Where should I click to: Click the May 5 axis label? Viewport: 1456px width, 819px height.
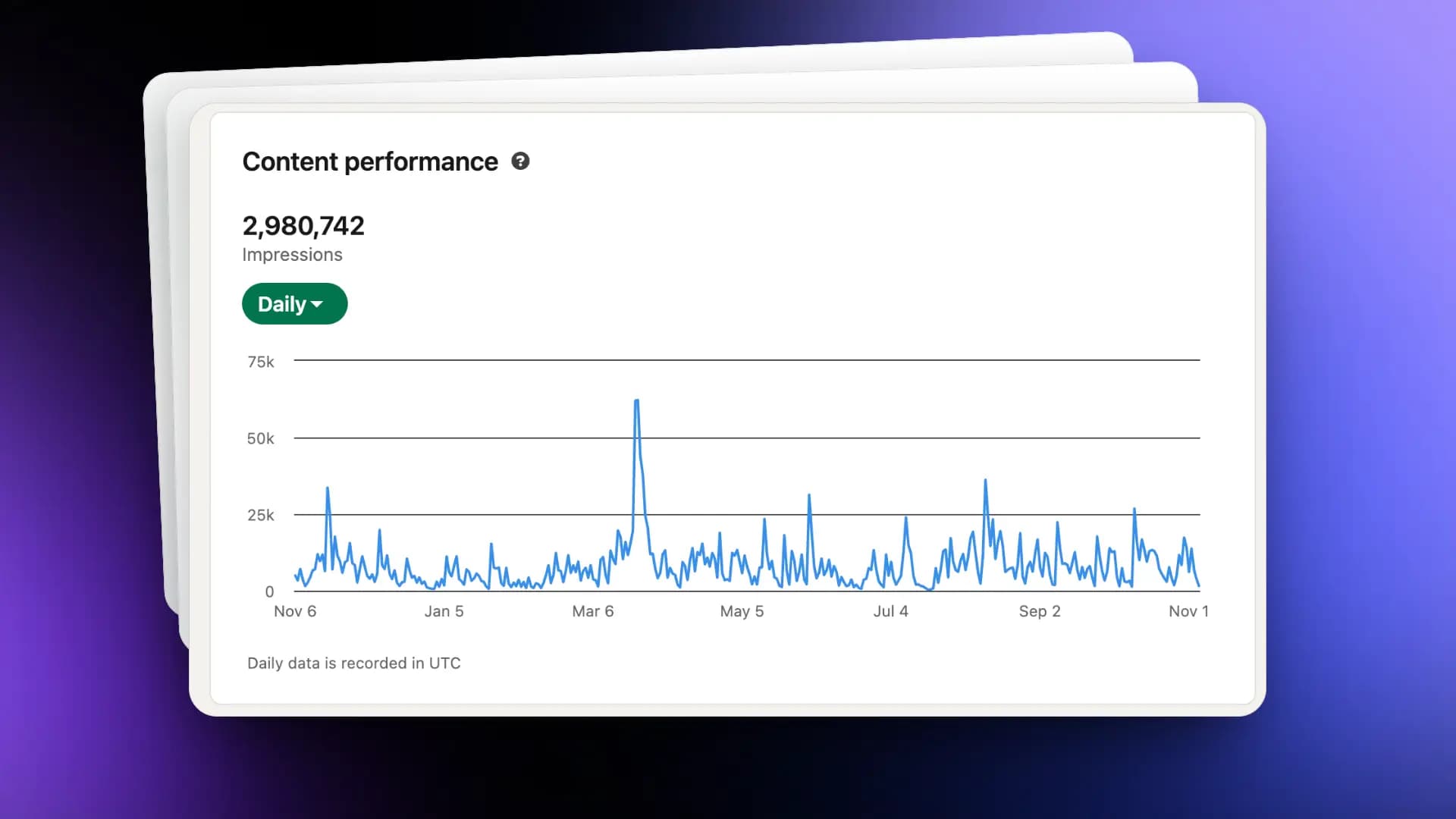click(x=742, y=611)
